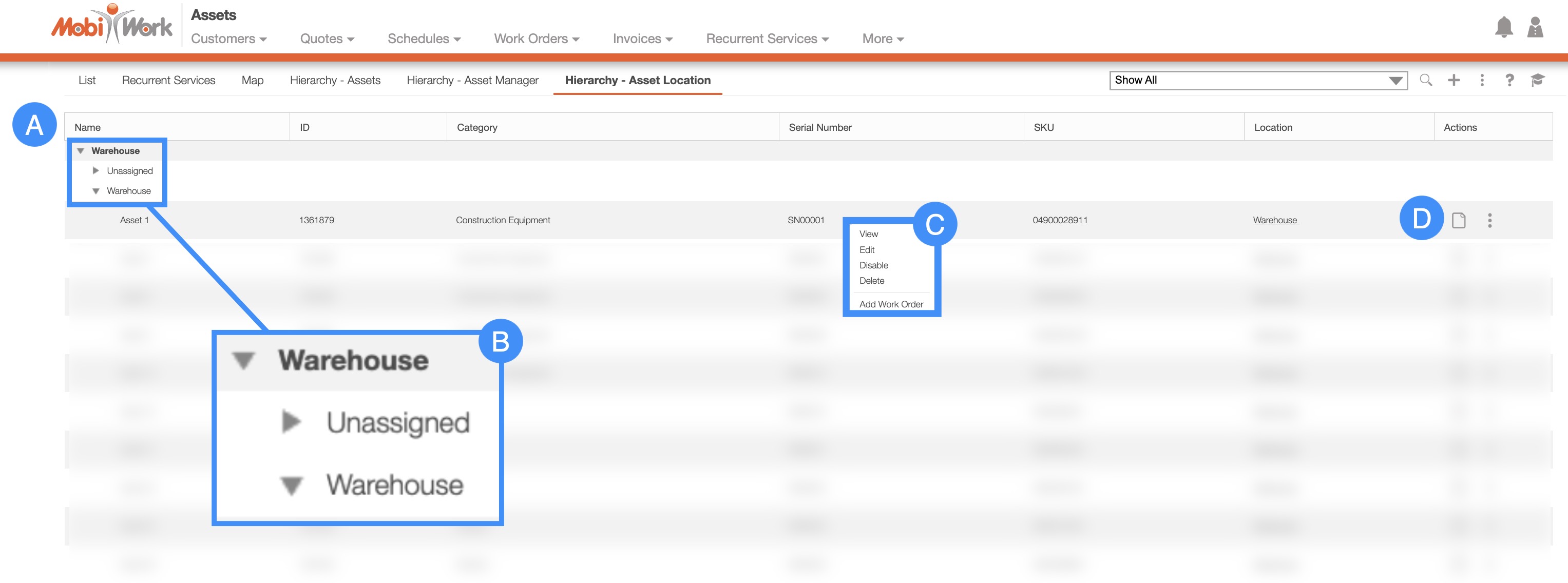Image resolution: width=1568 pixels, height=583 pixels.
Task: Expand the Unassigned tree node
Action: tap(95, 171)
